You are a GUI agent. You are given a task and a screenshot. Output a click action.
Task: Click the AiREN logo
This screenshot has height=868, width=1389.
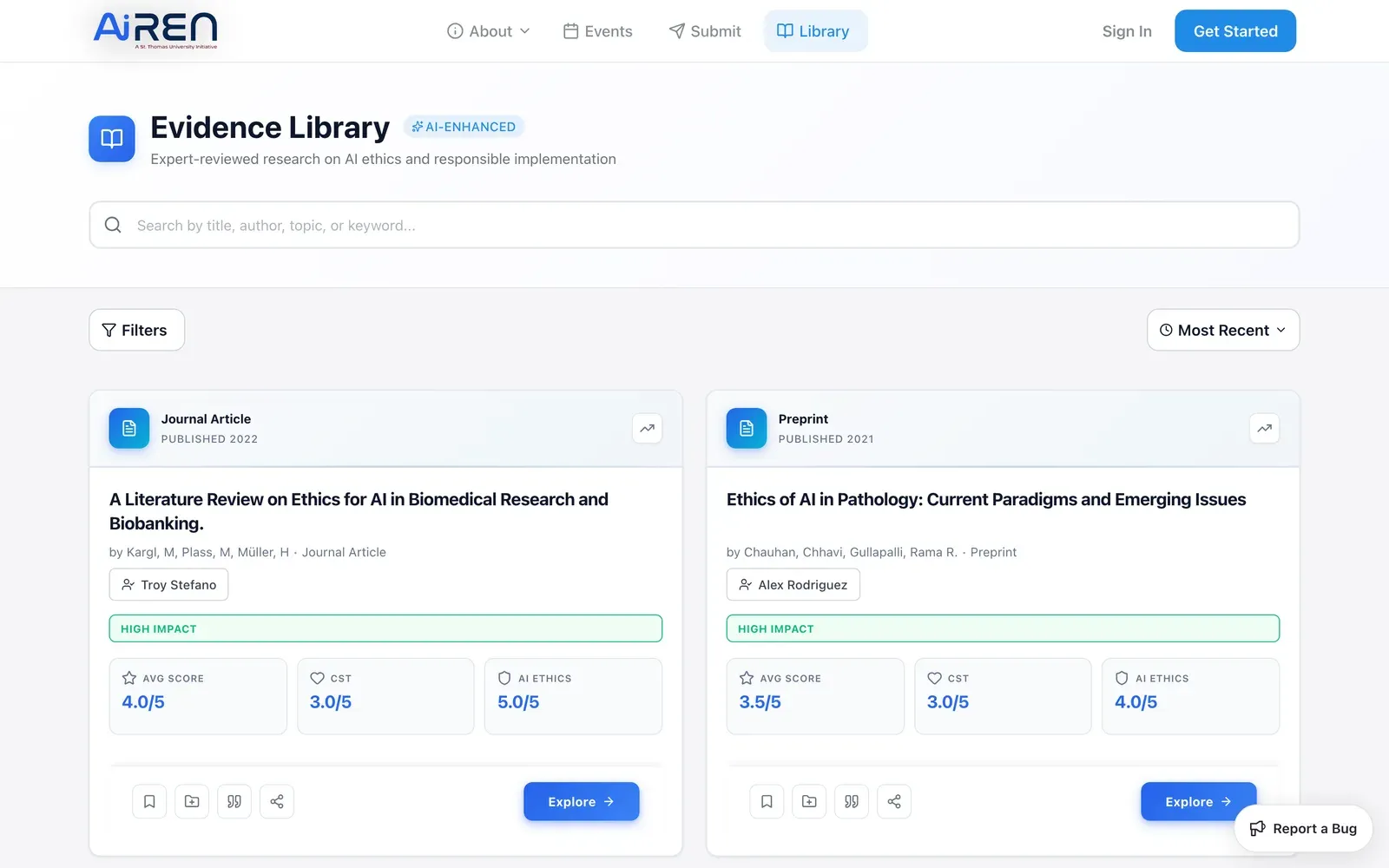click(x=155, y=30)
